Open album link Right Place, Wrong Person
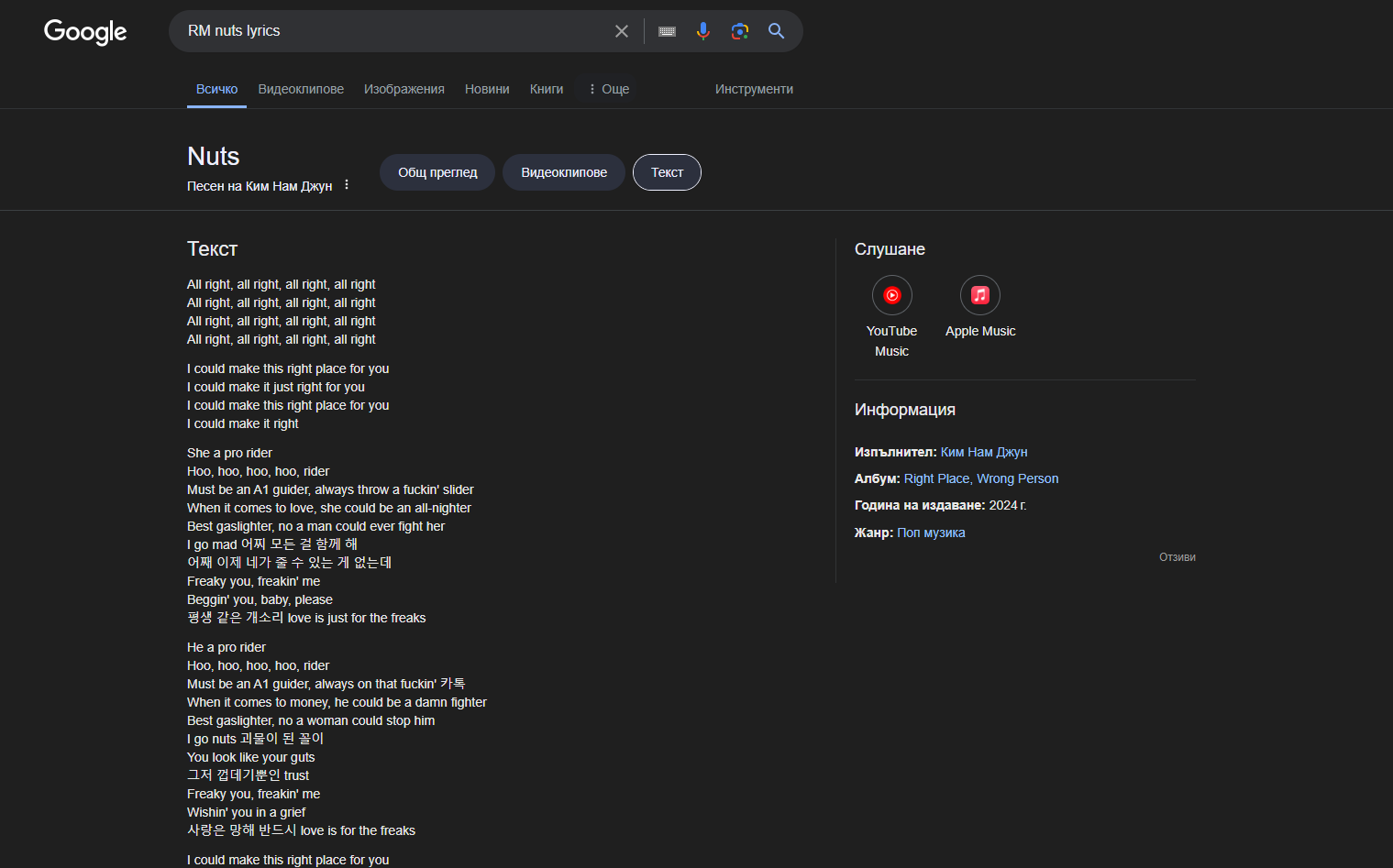Screen dimensions: 1393x868 click(x=980, y=478)
